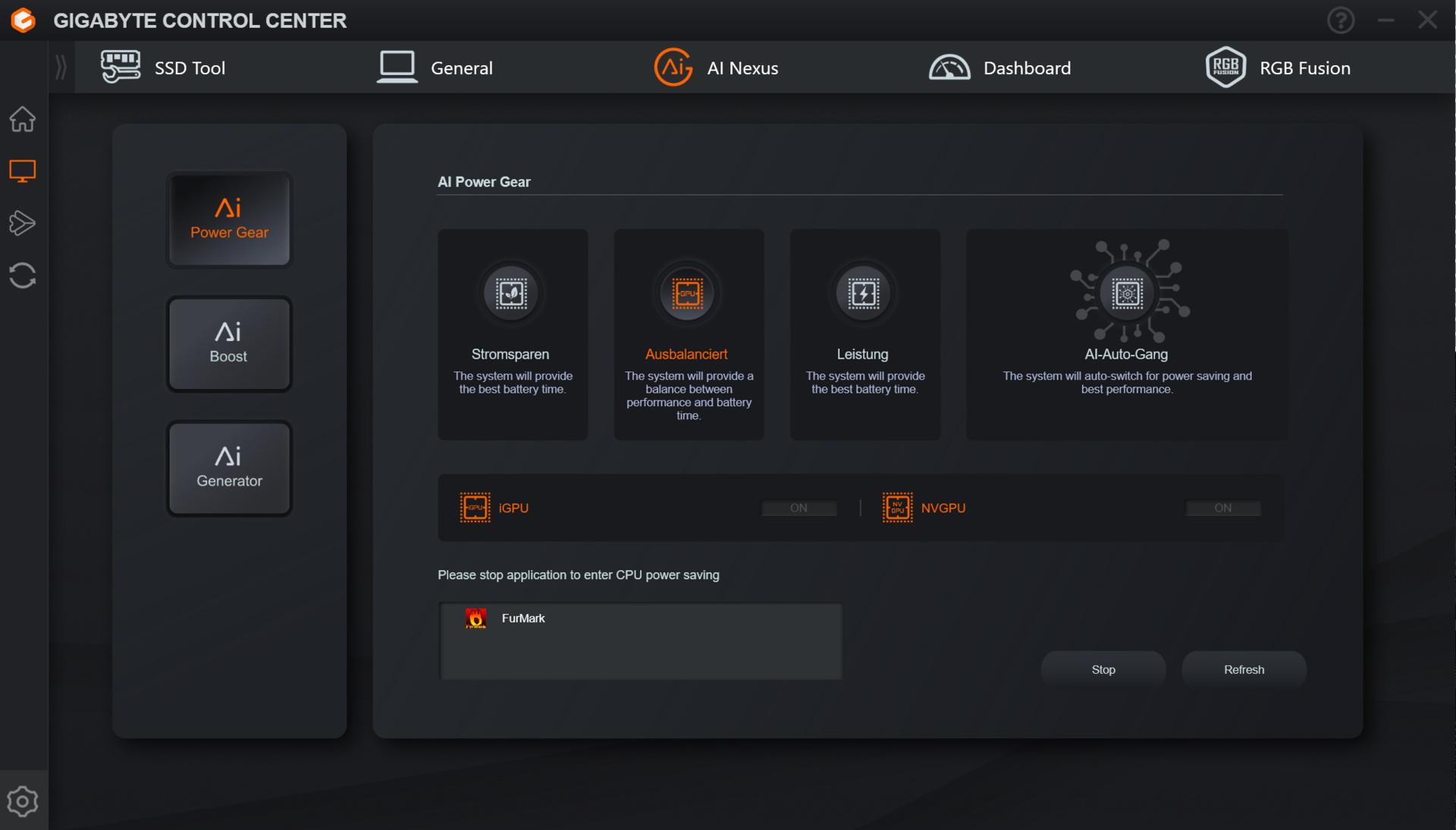1456x830 pixels.
Task: Toggle the iGPU ON switch
Action: coord(799,508)
